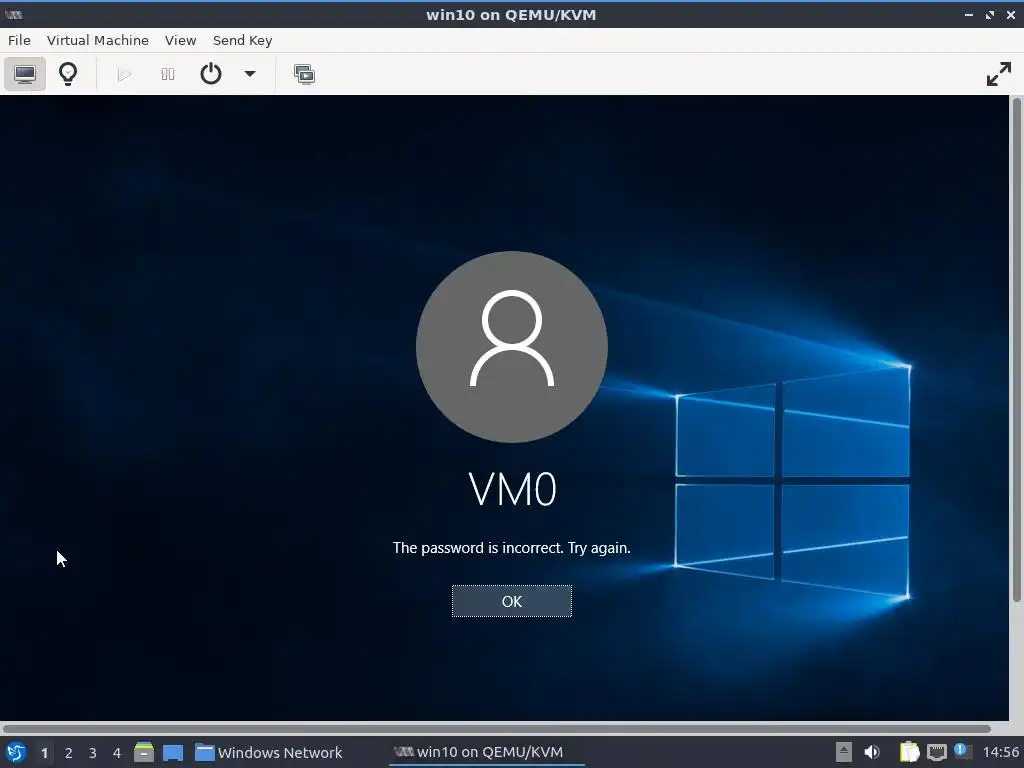Minimize the win10 QEMU/KVM window
This screenshot has width=1024, height=768.
click(x=969, y=14)
